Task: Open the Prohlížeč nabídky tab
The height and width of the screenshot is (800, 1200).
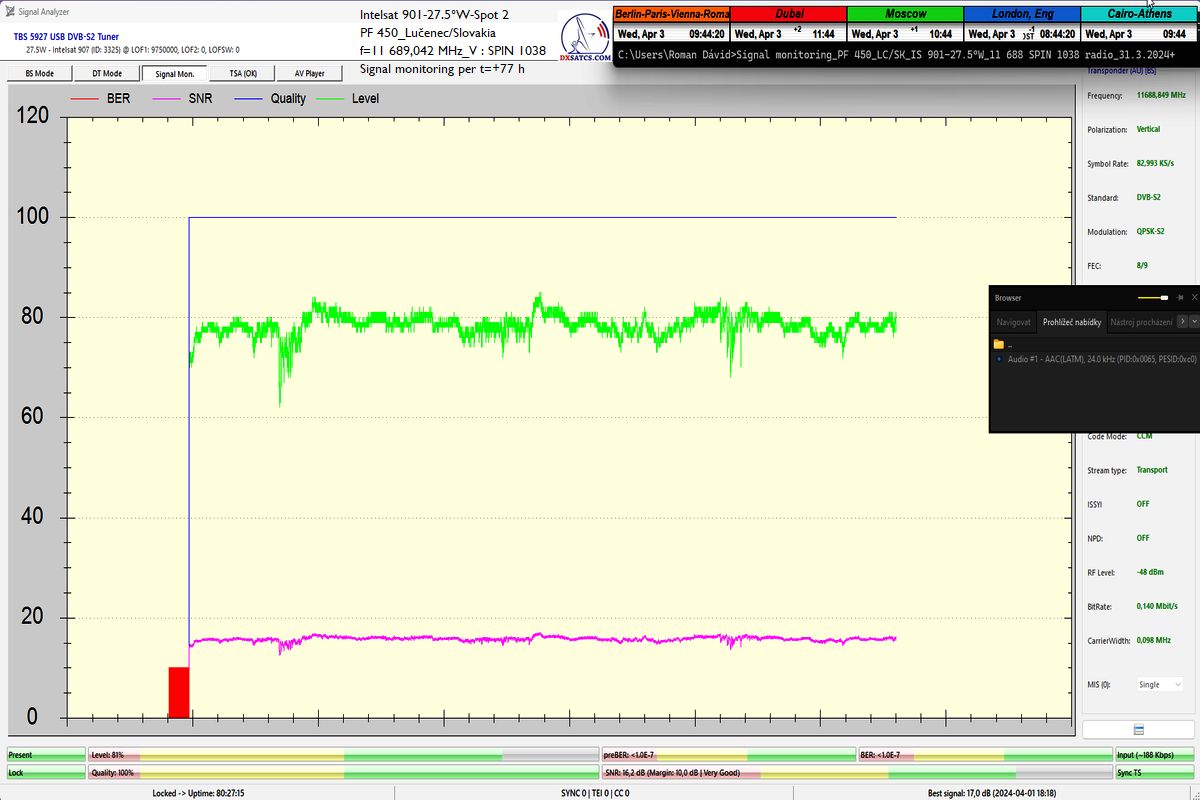Action: pyautogui.click(x=1071, y=322)
